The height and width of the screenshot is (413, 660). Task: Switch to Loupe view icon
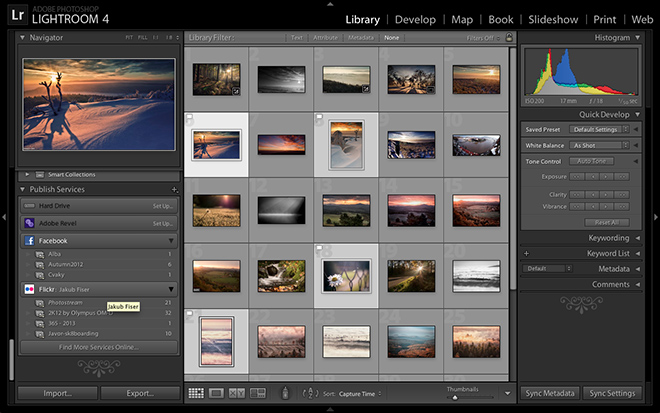[x=216, y=394]
